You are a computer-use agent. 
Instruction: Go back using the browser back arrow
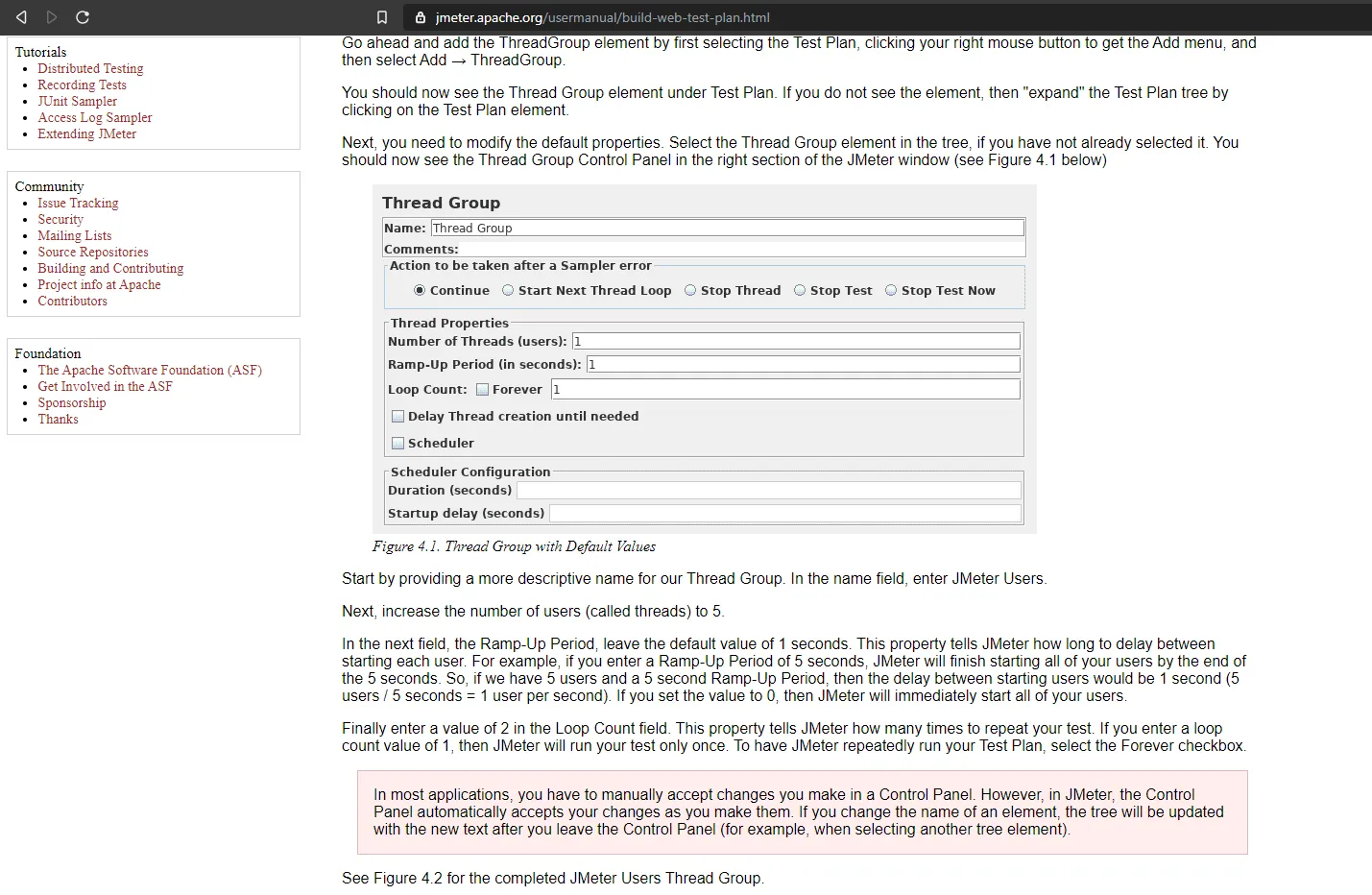pyautogui.click(x=21, y=17)
